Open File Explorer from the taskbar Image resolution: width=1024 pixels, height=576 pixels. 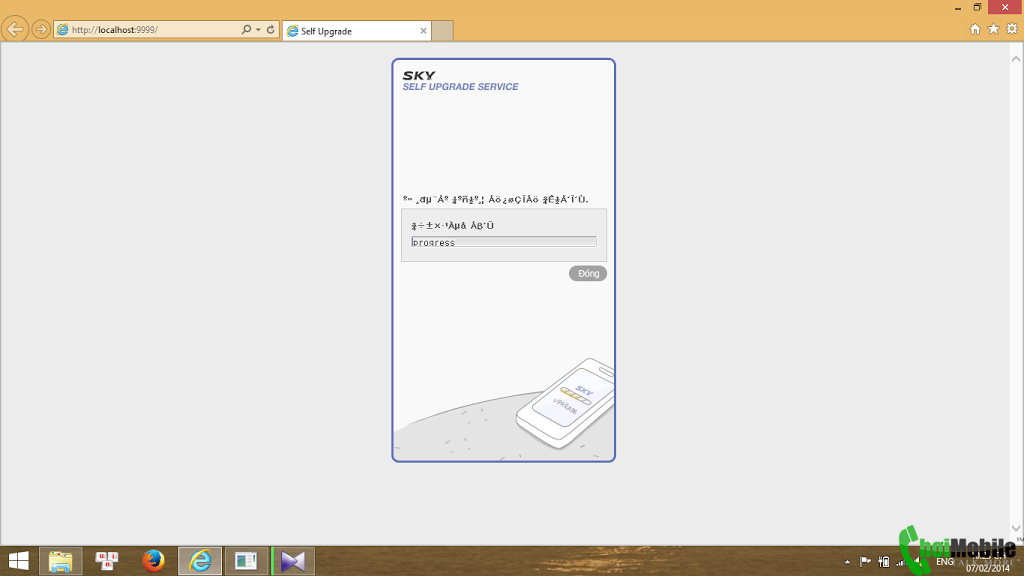click(61, 561)
